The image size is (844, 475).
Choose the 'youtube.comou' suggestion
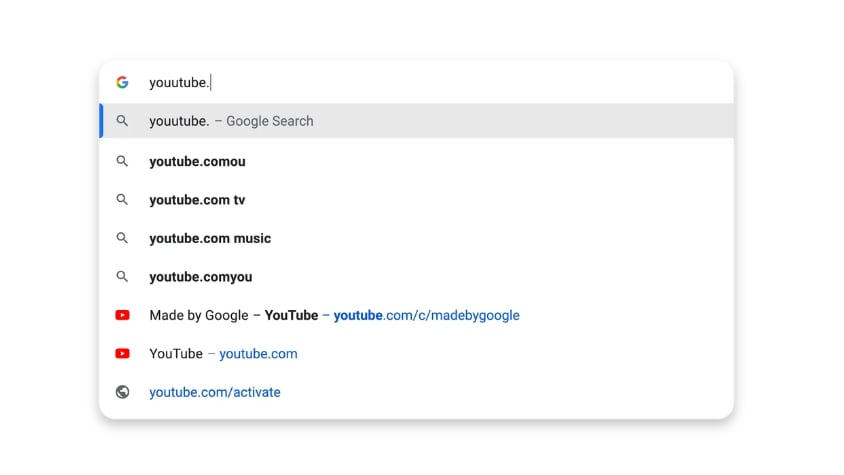(197, 161)
